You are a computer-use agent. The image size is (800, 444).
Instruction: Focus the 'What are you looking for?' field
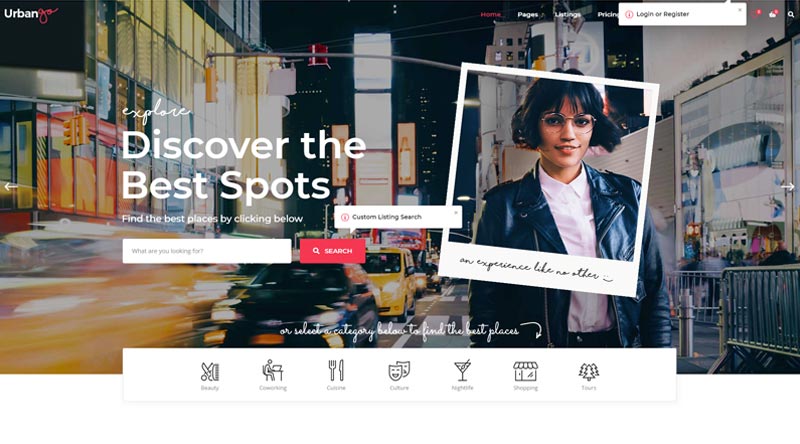click(207, 251)
